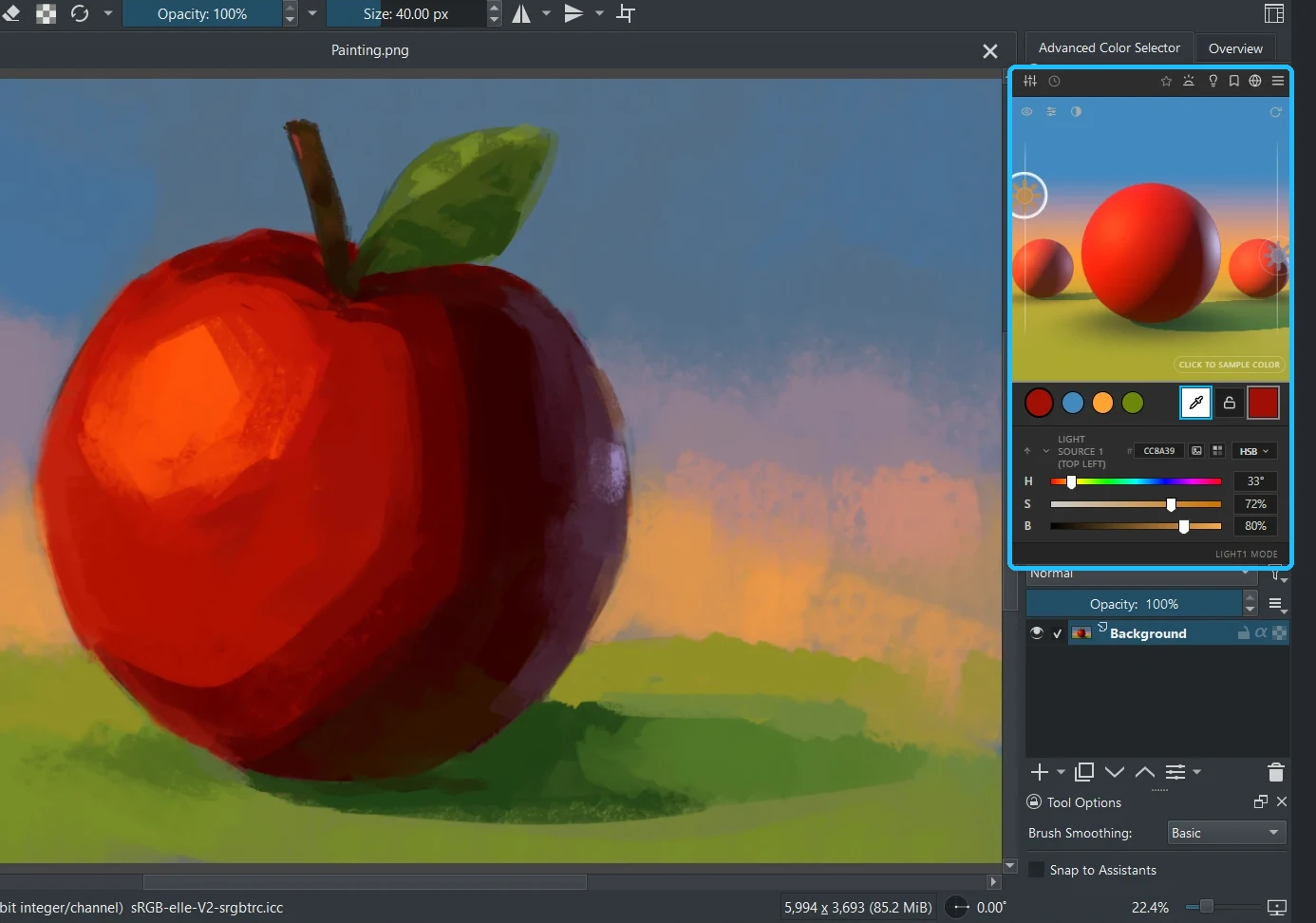Open the HSB color model dropdown
Screen dimensions: 1316x923
(x=1254, y=451)
